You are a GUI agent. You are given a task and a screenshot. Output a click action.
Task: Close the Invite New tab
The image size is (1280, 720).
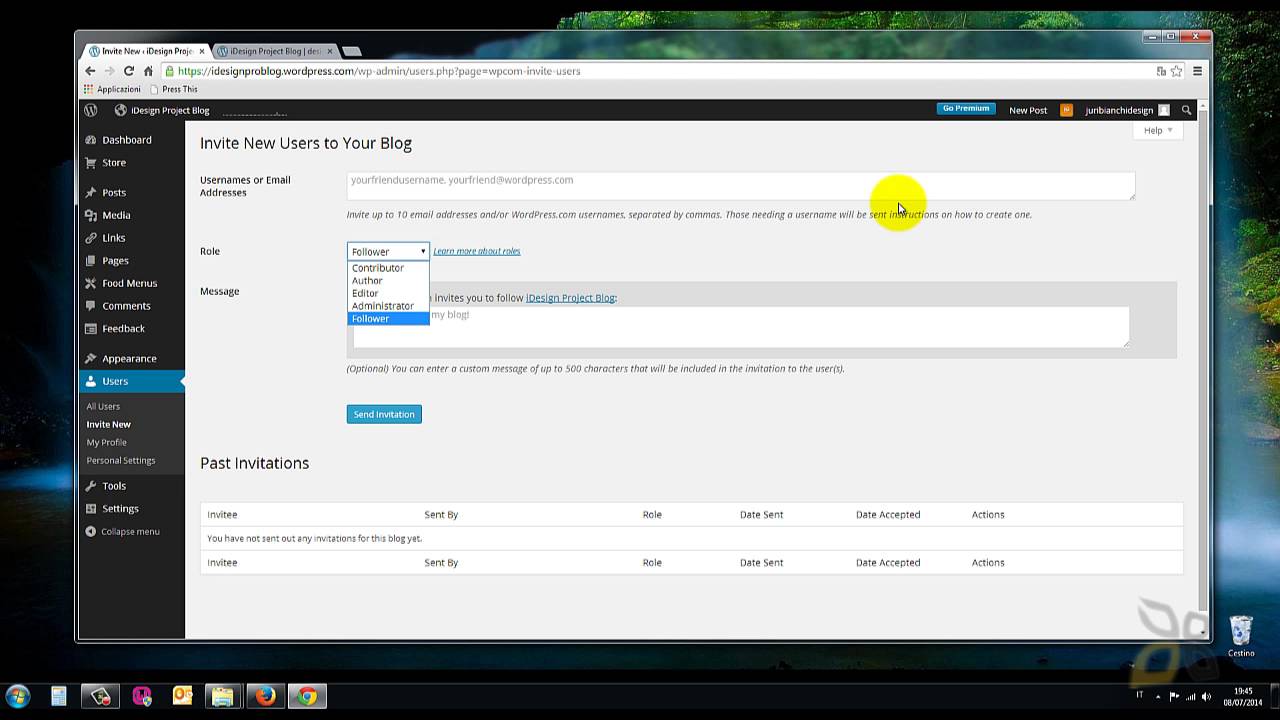tap(202, 51)
